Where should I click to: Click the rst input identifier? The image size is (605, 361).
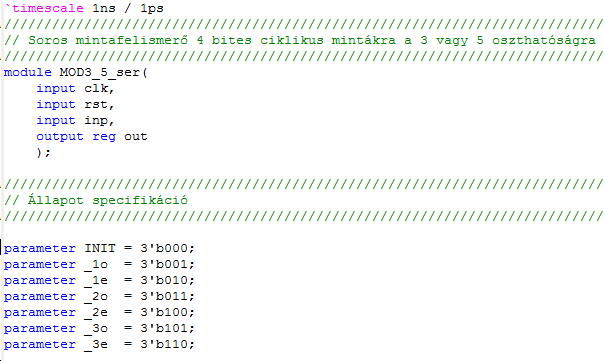(x=96, y=105)
